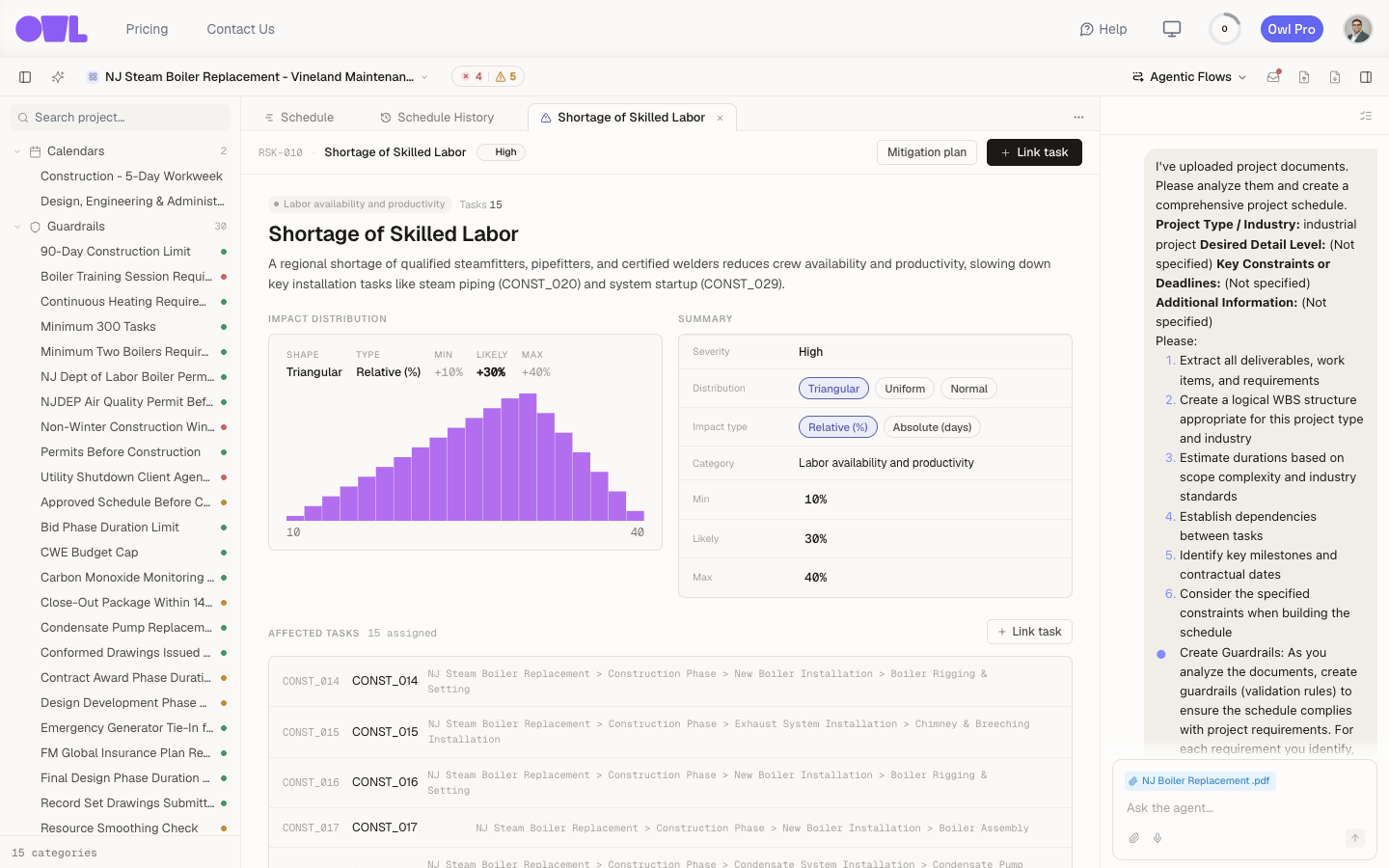This screenshot has height=868, width=1389.
Task: Click the warning count badge 5
Action: tap(506, 77)
